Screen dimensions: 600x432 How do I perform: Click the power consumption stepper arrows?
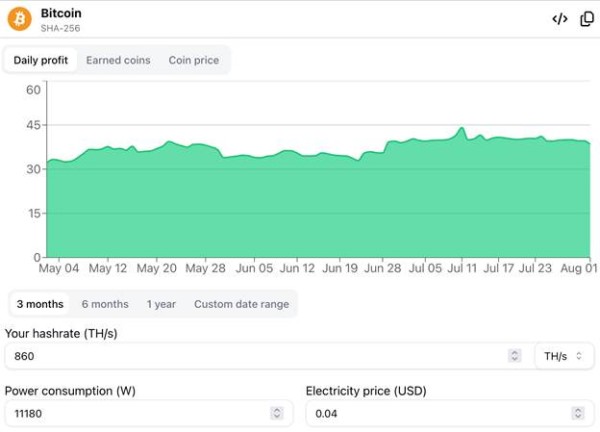(277, 413)
